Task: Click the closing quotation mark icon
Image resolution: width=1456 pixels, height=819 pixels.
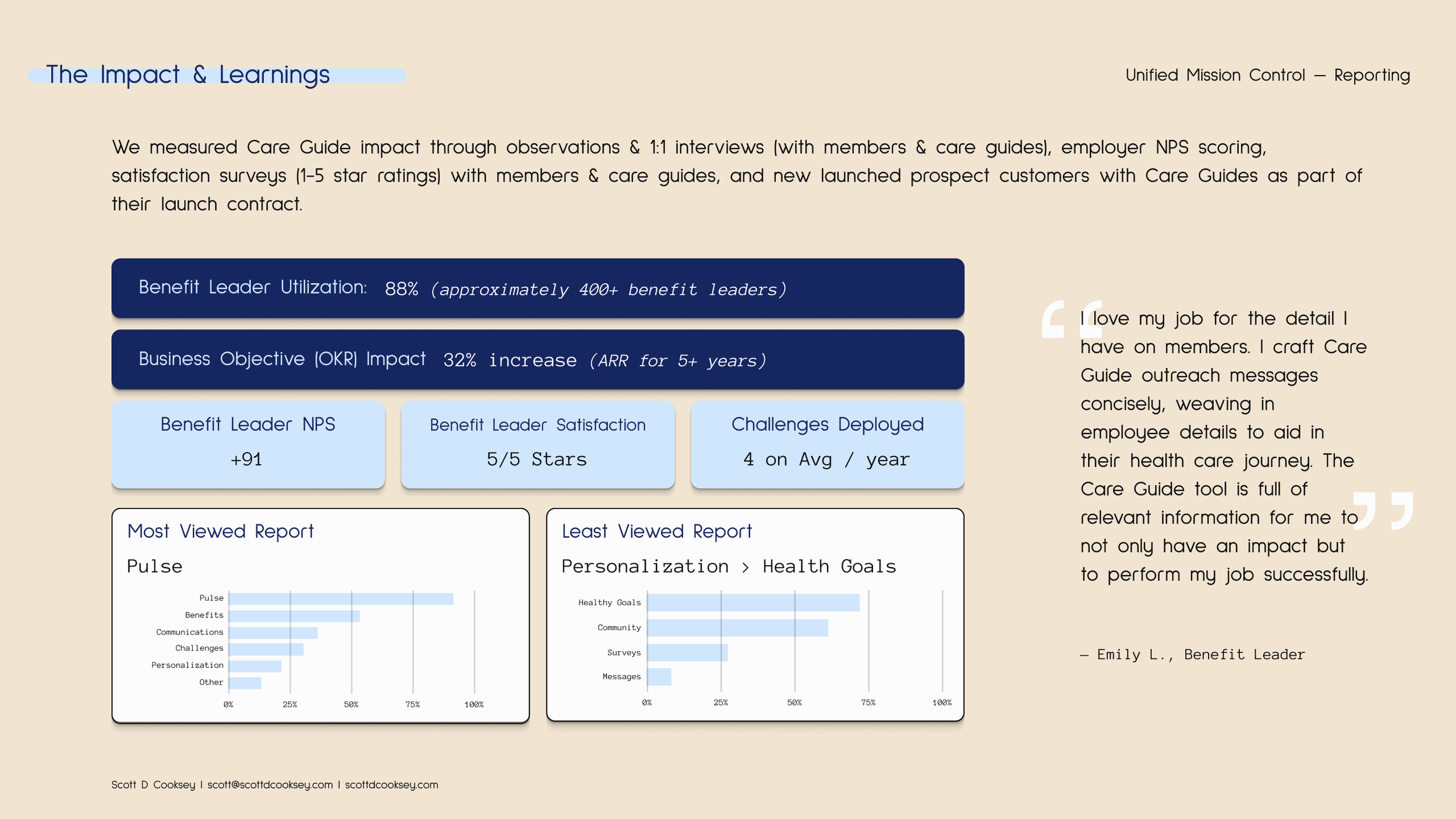Action: [1383, 511]
